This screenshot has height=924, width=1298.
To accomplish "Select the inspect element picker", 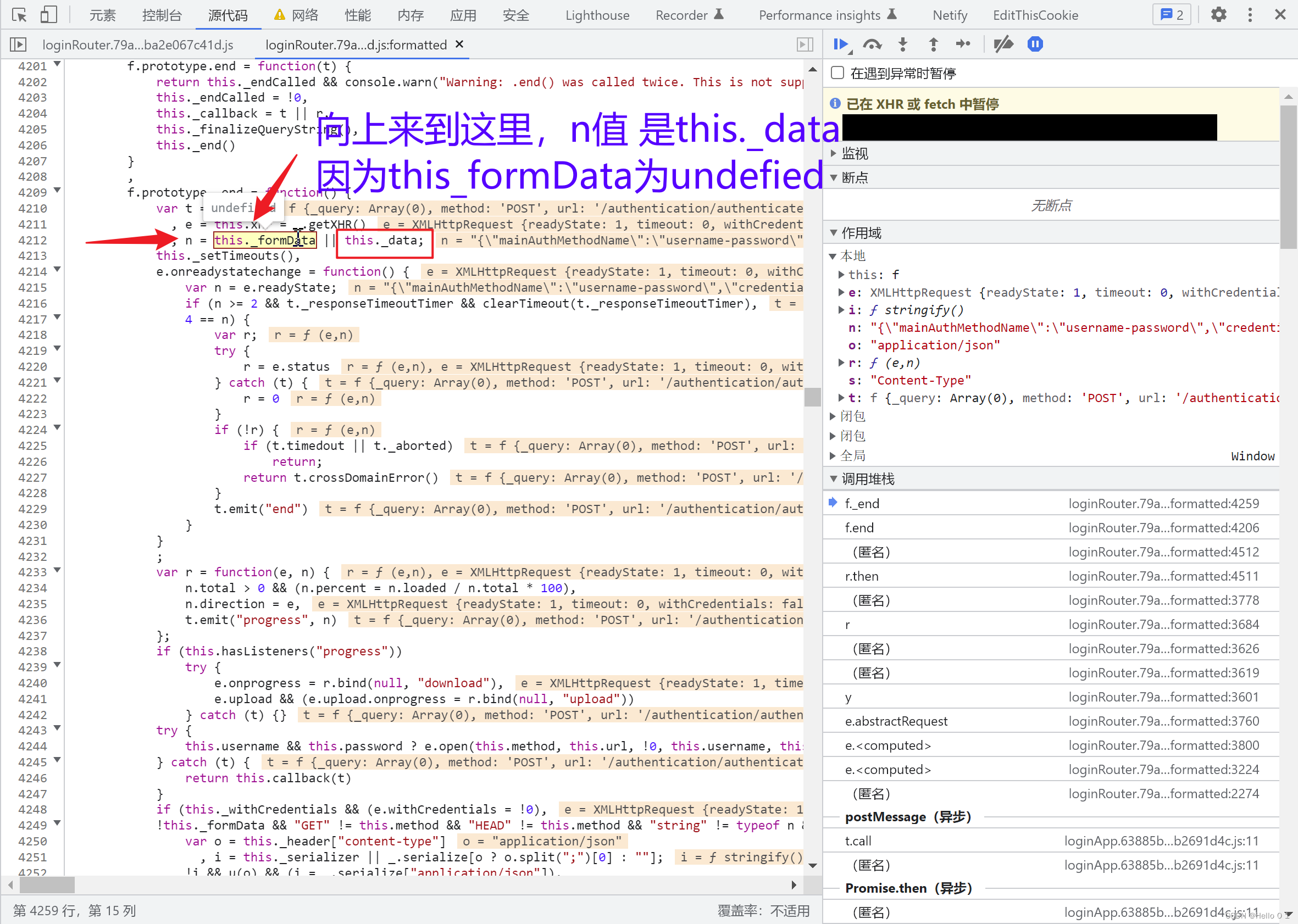I will pos(19,15).
